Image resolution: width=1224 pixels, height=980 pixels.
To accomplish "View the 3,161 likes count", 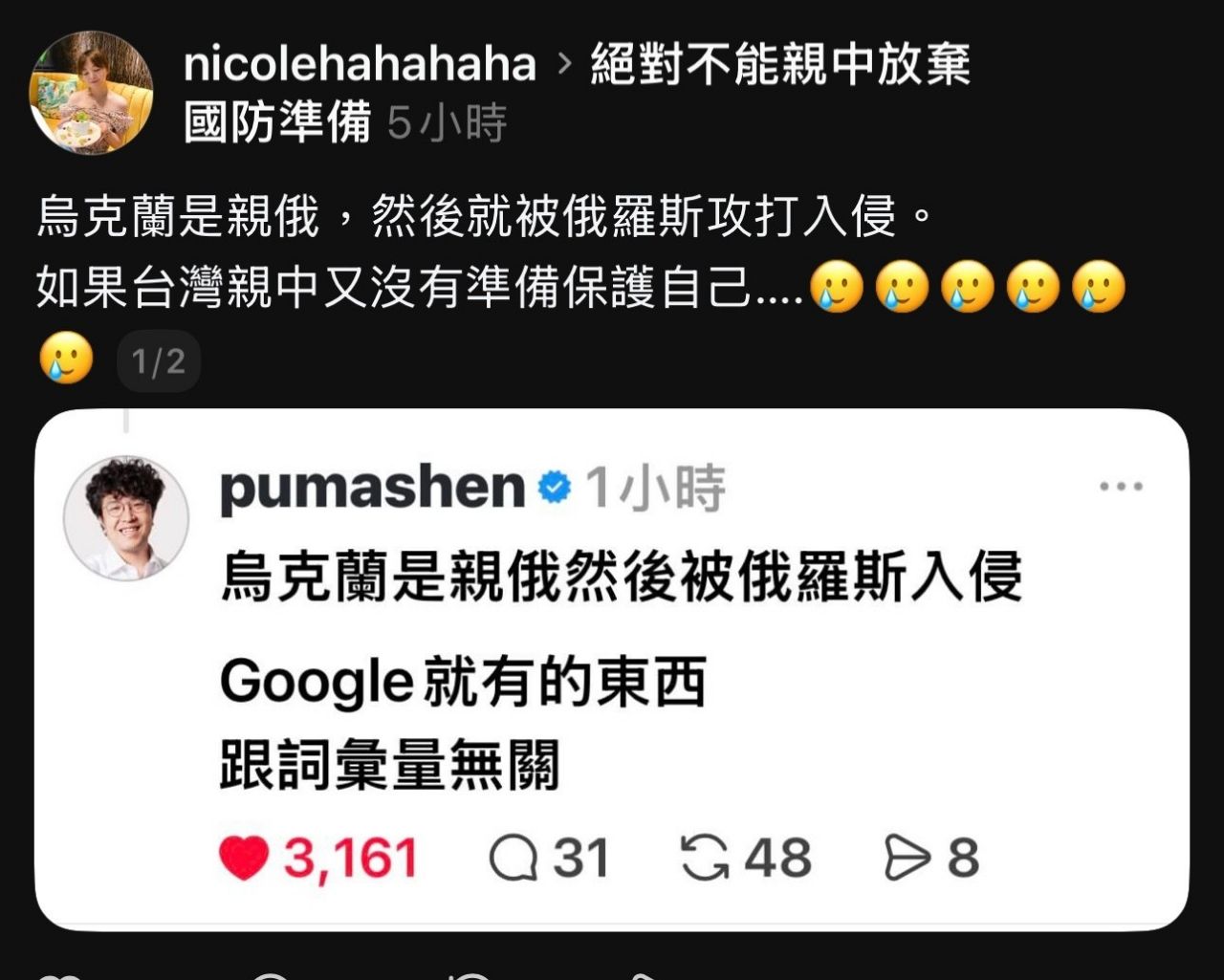I will click(351, 858).
